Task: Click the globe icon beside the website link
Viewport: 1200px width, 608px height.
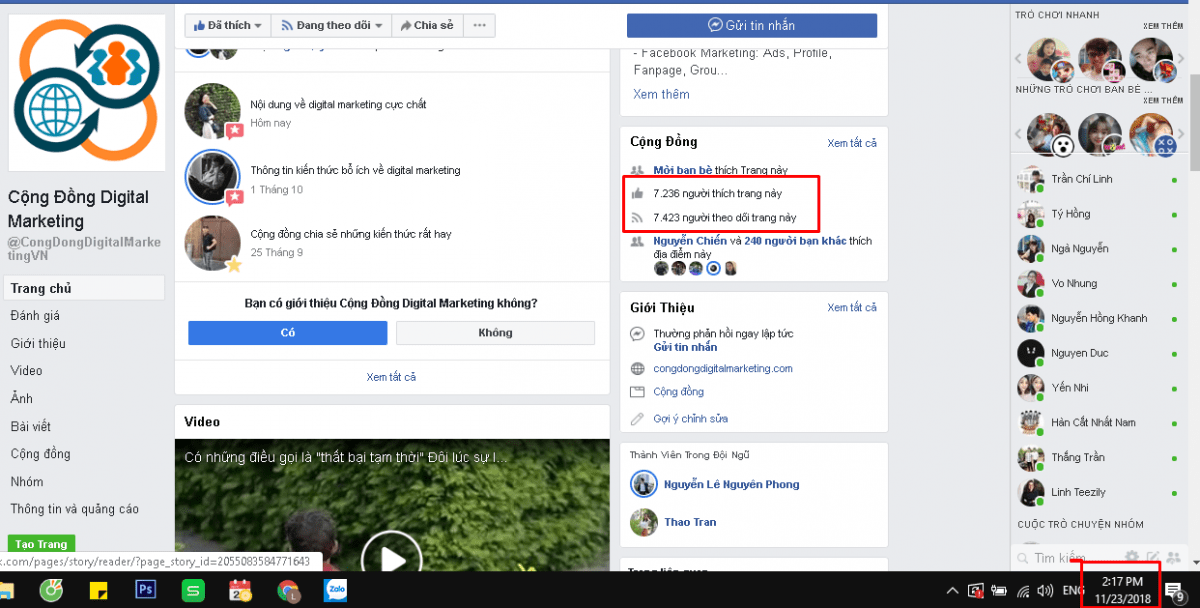Action: pos(637,368)
